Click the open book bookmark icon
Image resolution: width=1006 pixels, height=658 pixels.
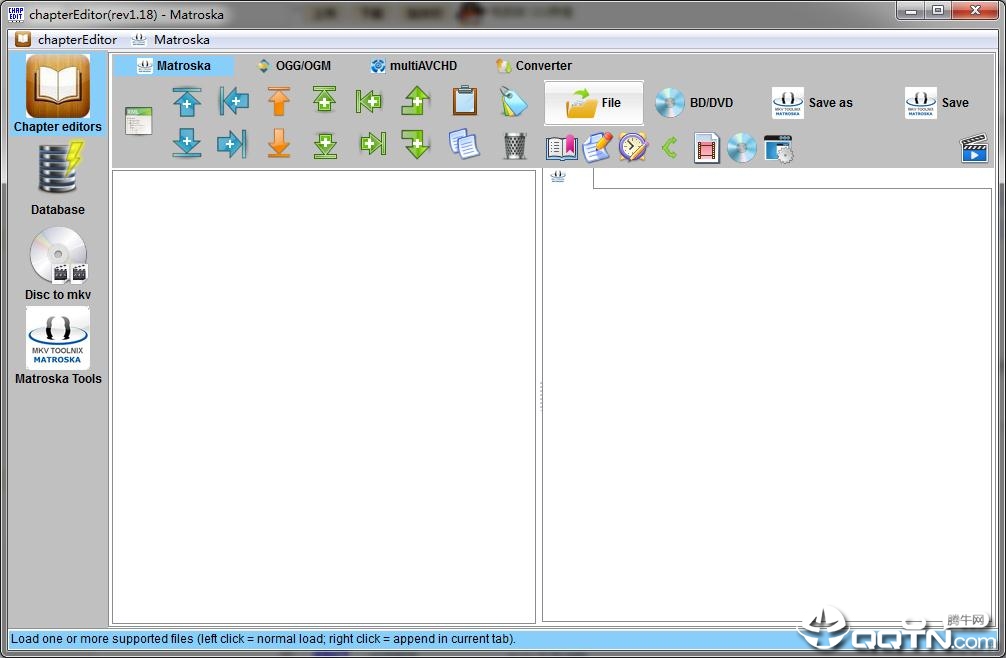click(561, 148)
